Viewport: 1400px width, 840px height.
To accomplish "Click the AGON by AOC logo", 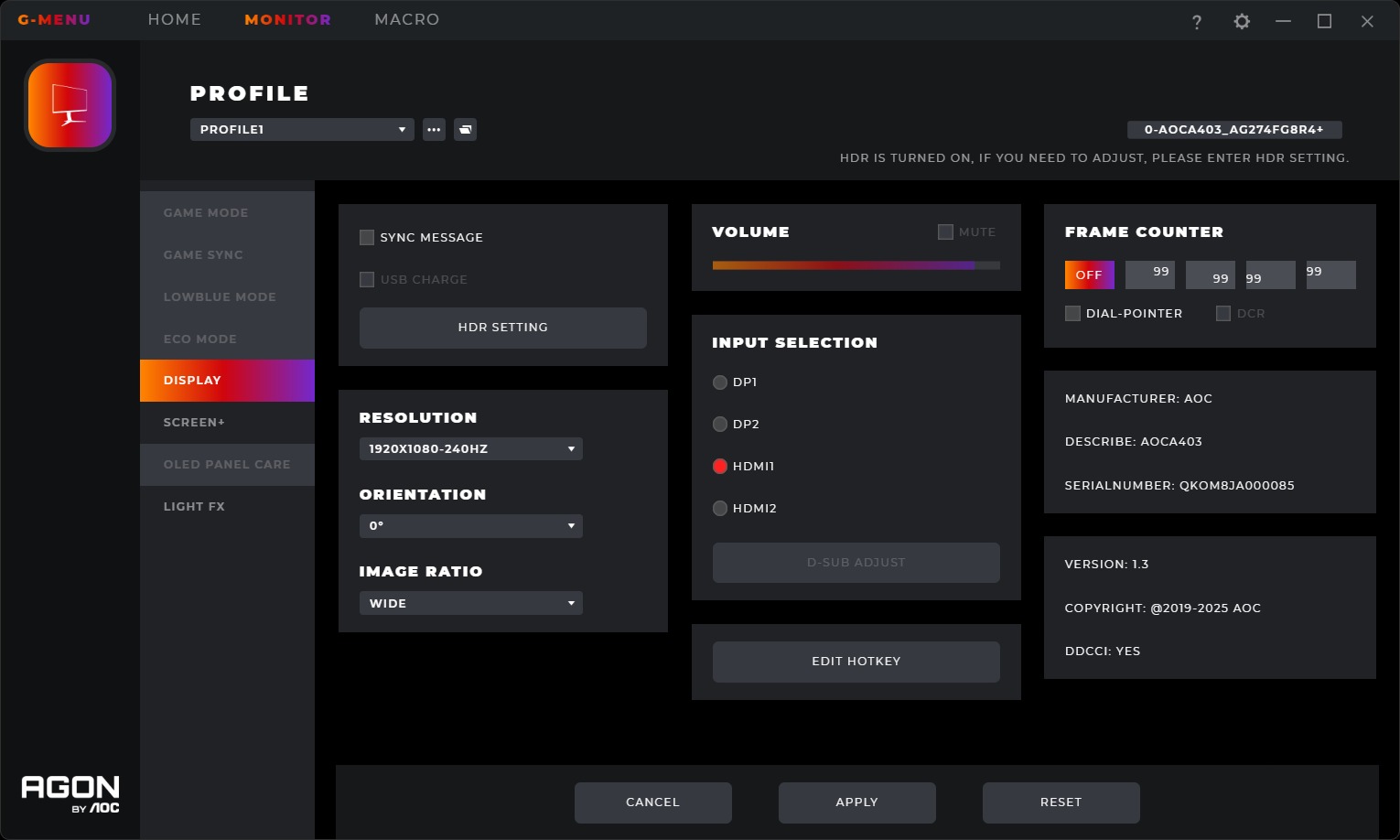I will point(70,794).
